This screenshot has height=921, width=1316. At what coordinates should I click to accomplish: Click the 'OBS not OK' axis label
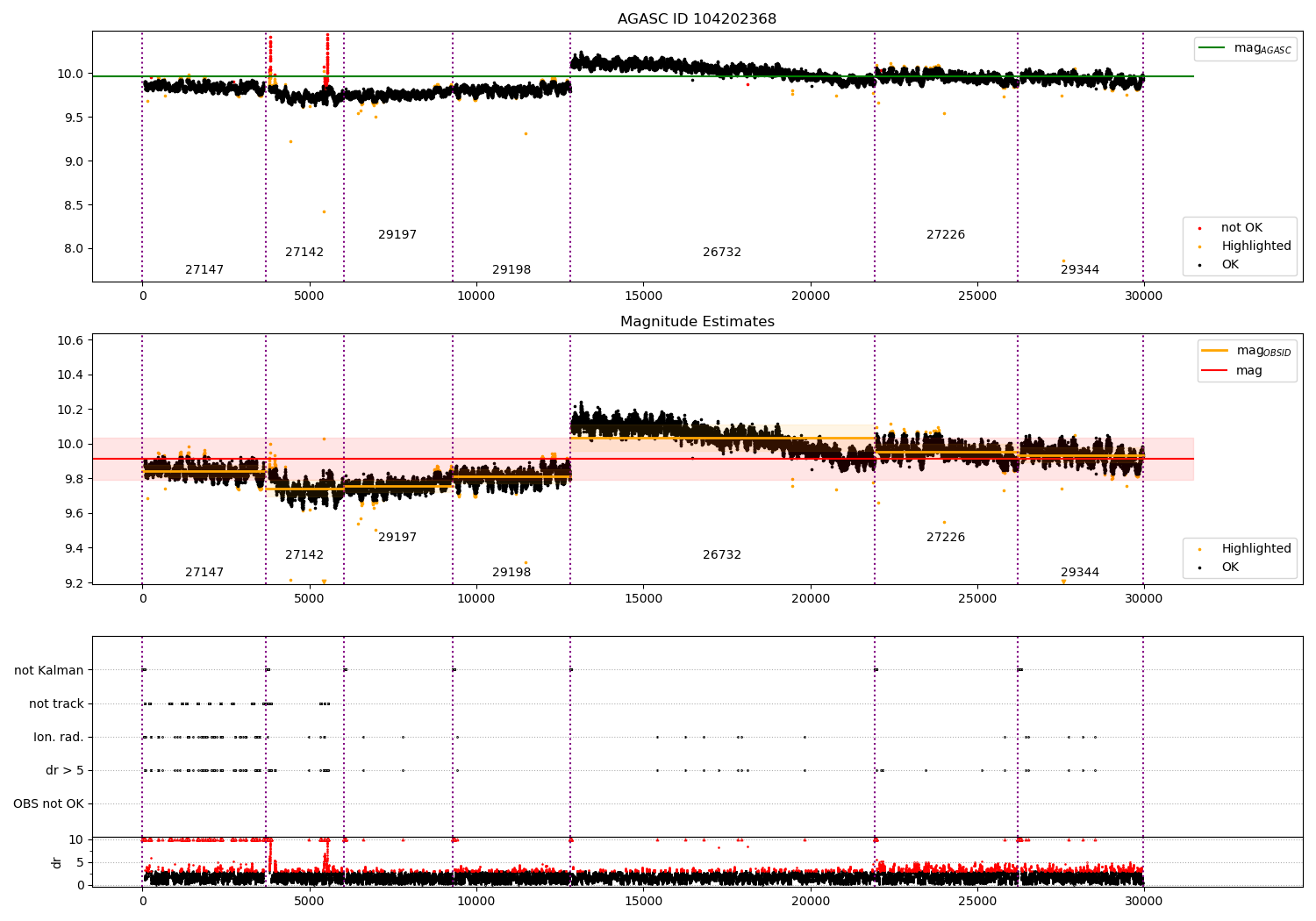(48, 803)
